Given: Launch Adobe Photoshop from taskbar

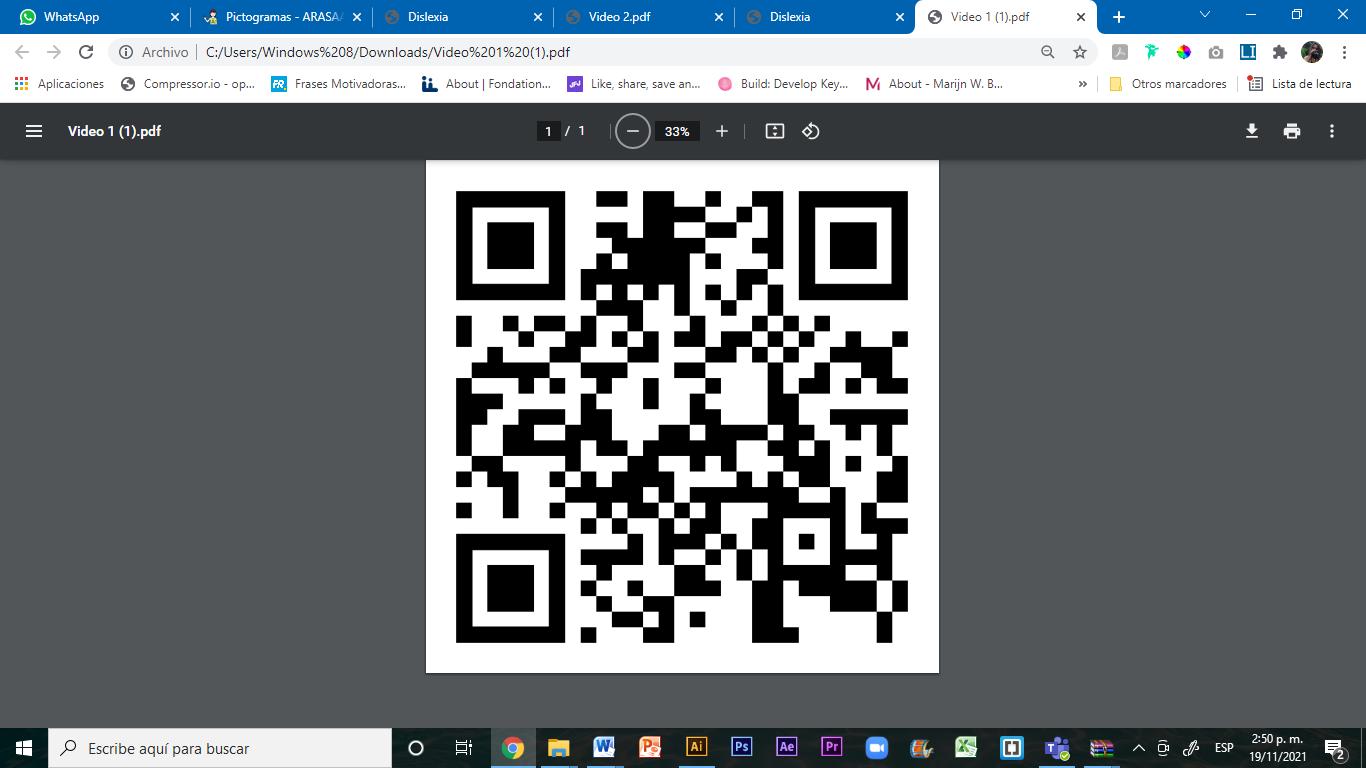Looking at the screenshot, I should 742,747.
